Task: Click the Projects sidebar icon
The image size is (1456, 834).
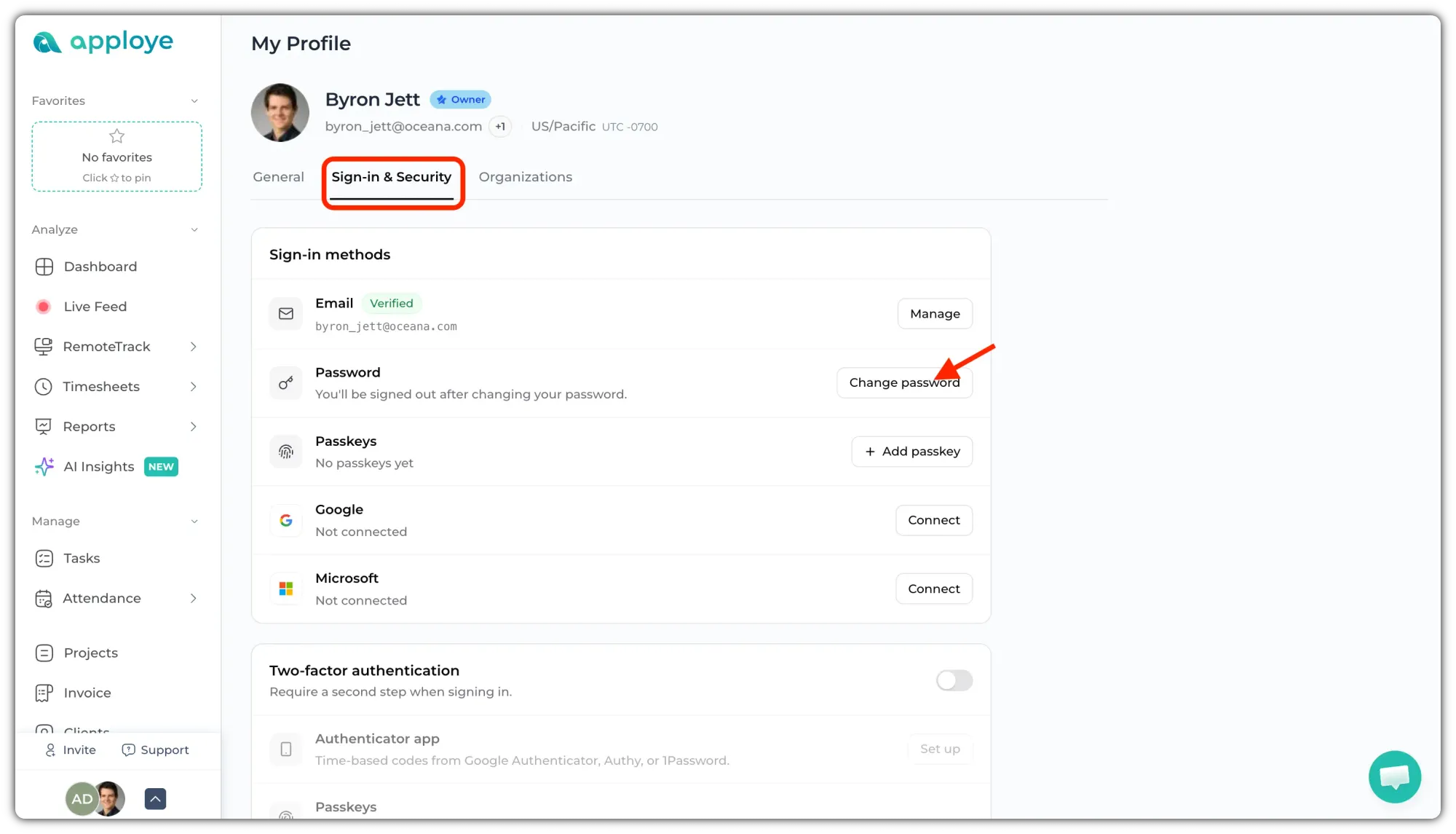Action: (x=44, y=653)
